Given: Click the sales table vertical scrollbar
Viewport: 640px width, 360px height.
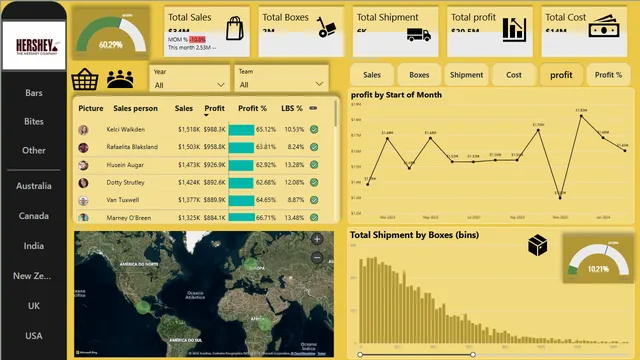Looking at the screenshot, I should (336, 113).
